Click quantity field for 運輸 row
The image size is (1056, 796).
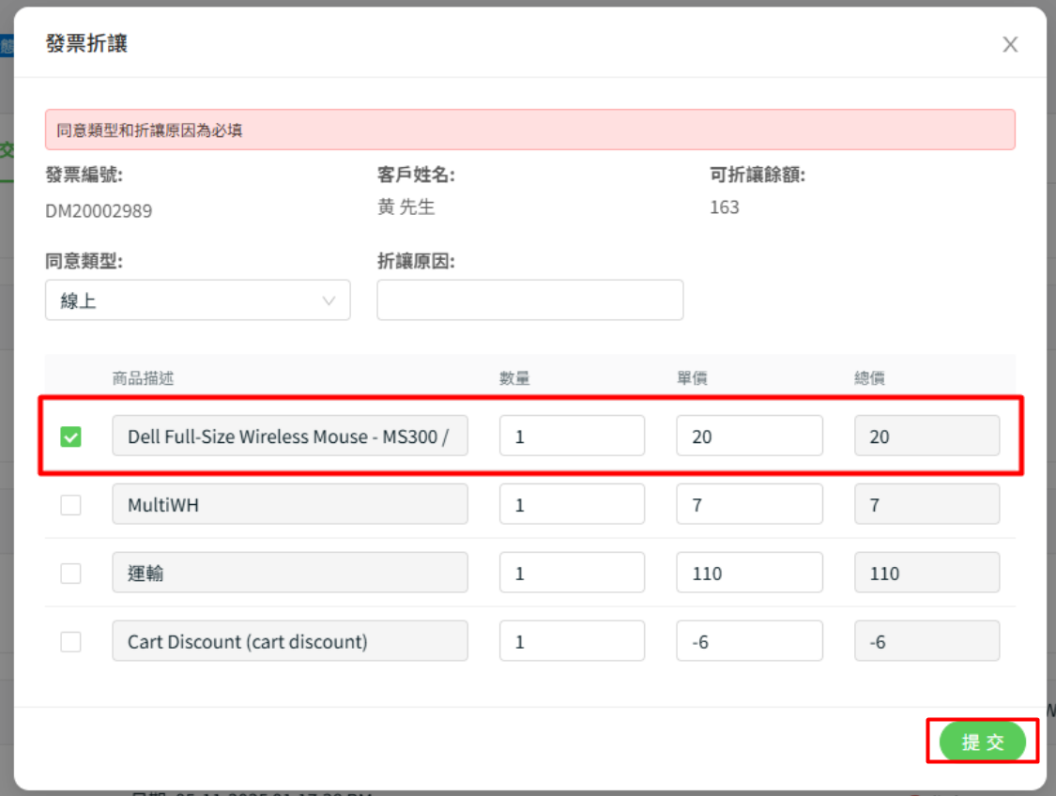[572, 574]
